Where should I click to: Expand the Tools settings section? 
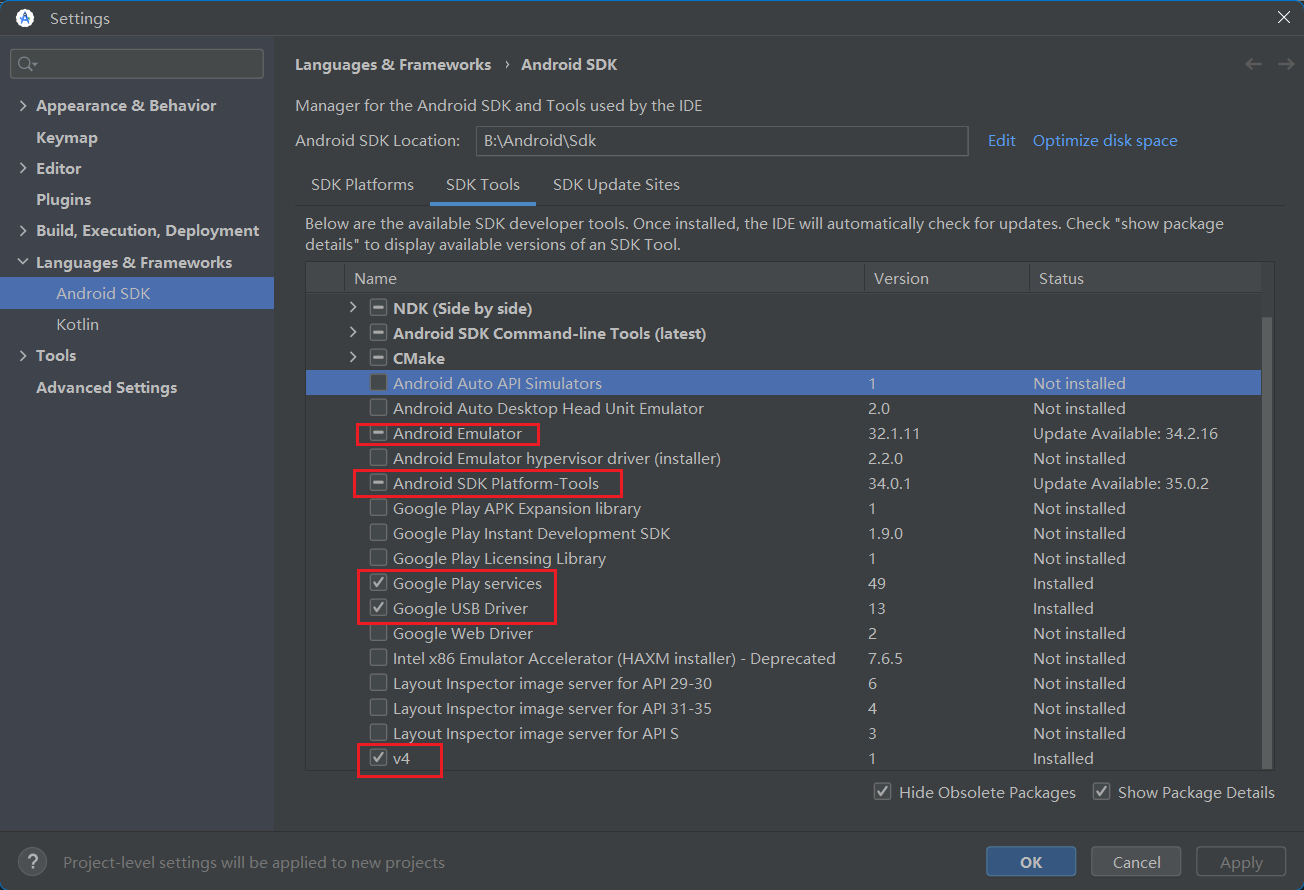pyautogui.click(x=23, y=356)
